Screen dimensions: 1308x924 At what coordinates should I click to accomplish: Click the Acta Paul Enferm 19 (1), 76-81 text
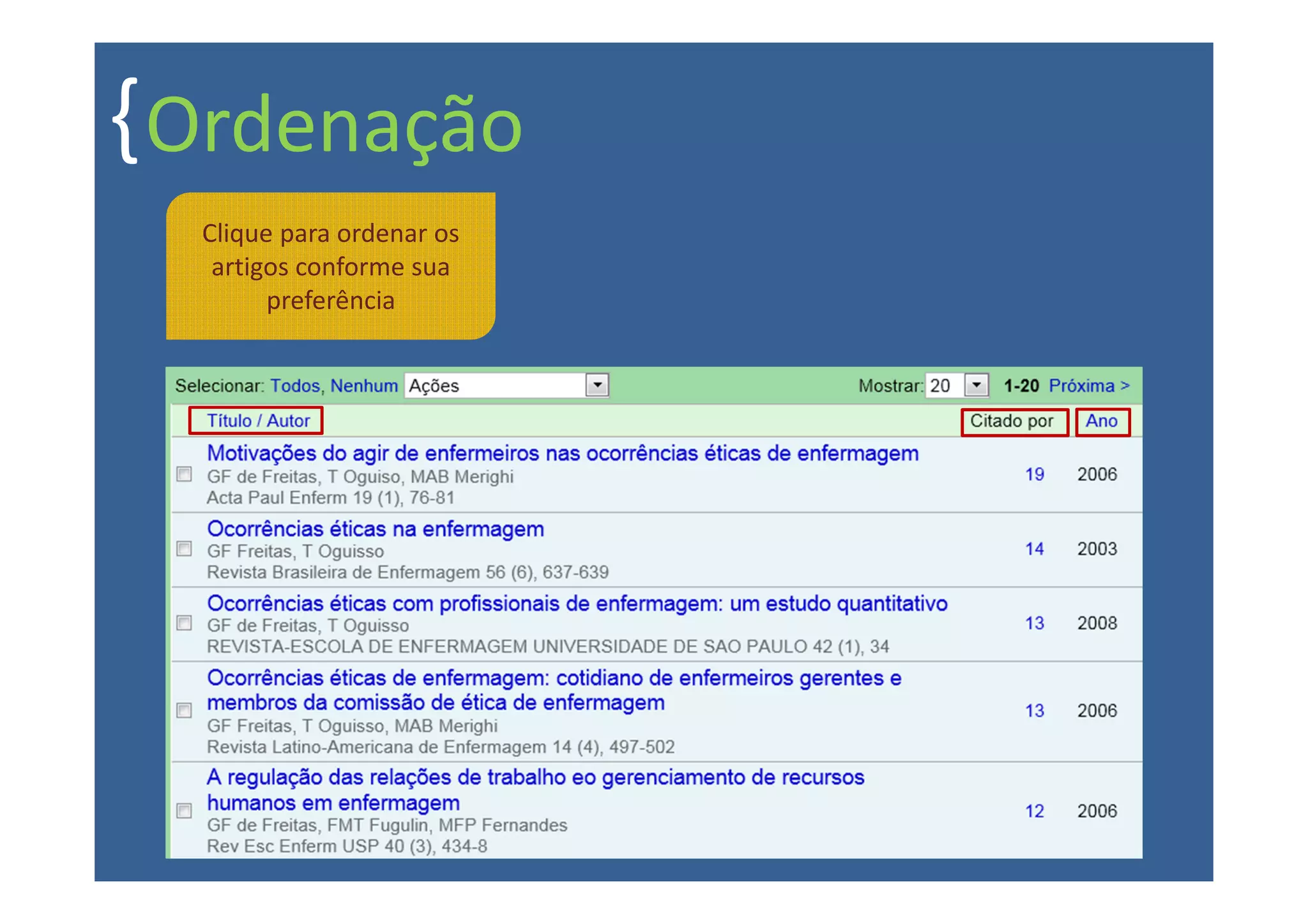(x=330, y=498)
